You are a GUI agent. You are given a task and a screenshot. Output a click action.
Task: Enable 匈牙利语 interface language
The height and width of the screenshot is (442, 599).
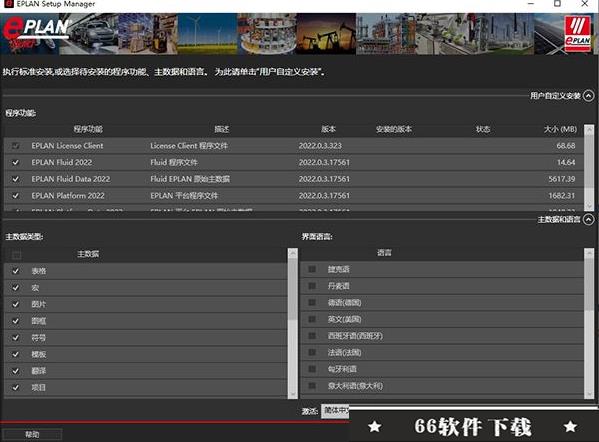312,369
